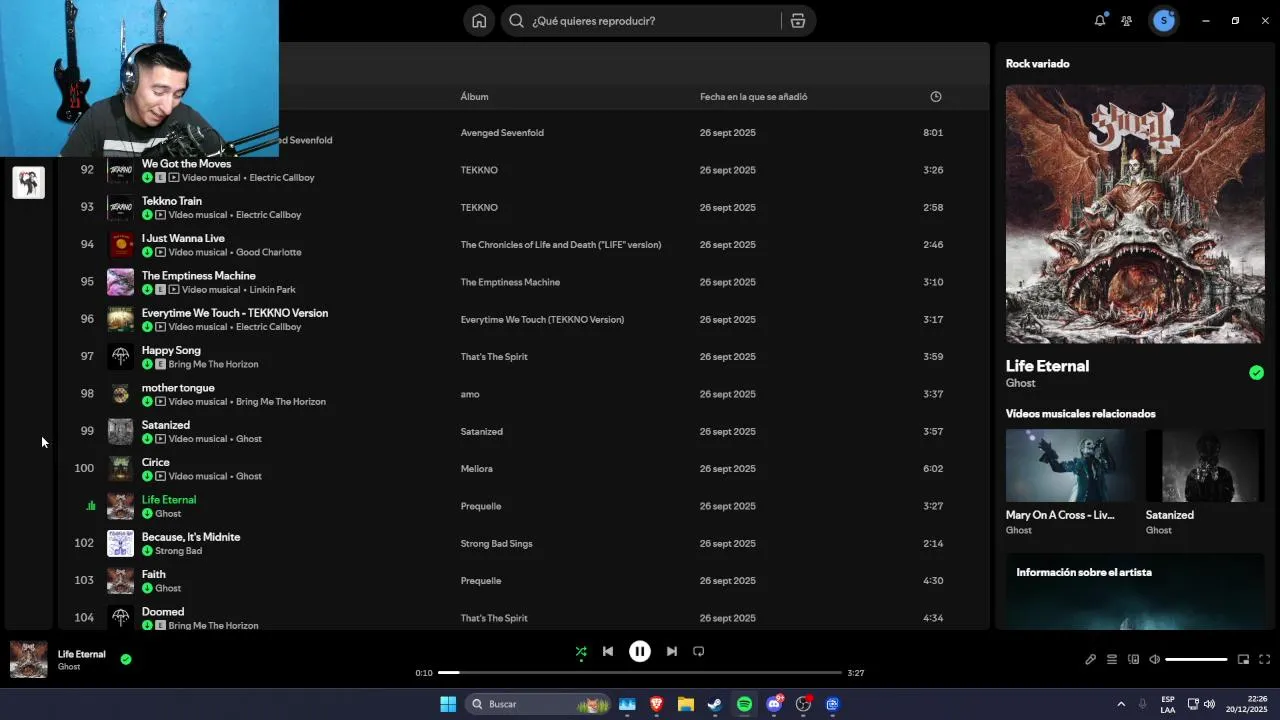Open the Browse icon in search bar
Screen dimensions: 1280x720
[797, 21]
